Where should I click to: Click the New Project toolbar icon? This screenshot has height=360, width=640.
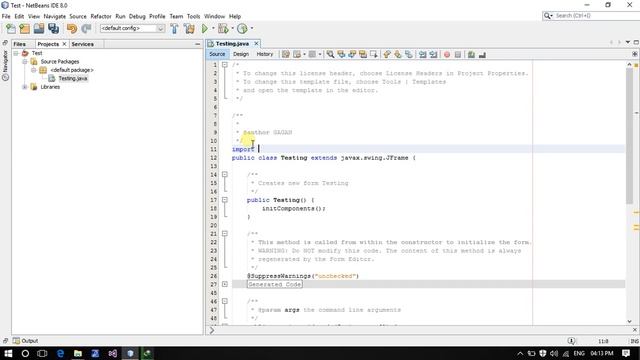(x=24, y=28)
